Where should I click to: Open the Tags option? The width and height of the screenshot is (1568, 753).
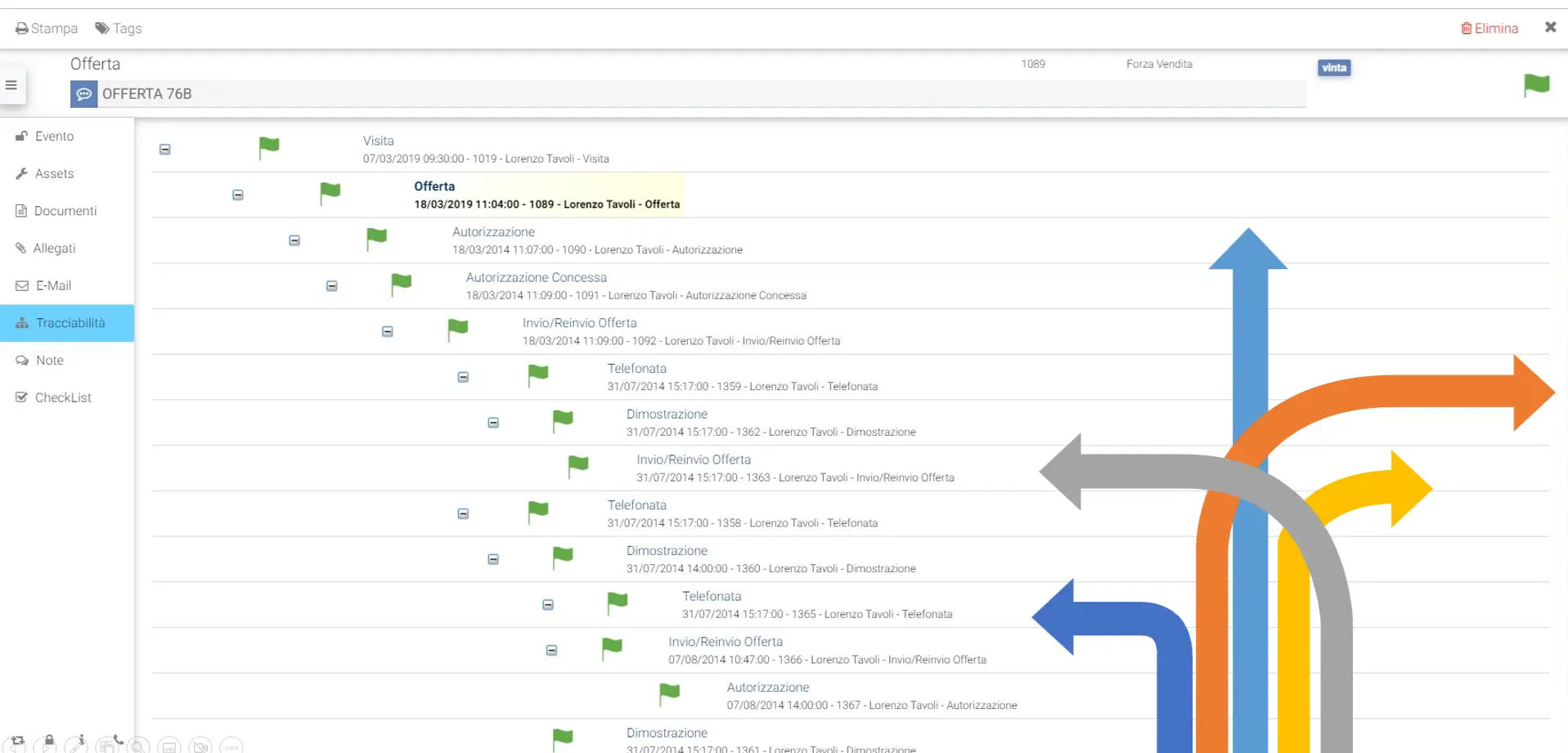click(119, 29)
